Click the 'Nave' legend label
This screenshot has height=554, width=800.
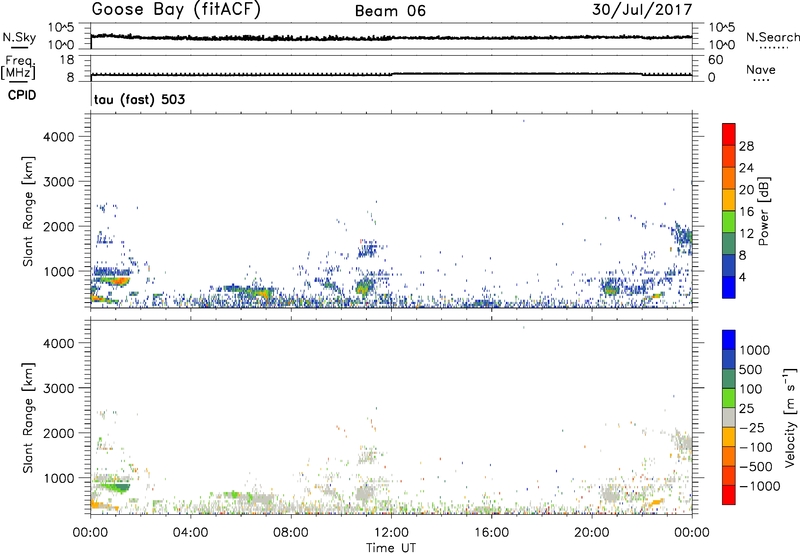pyautogui.click(x=760, y=69)
